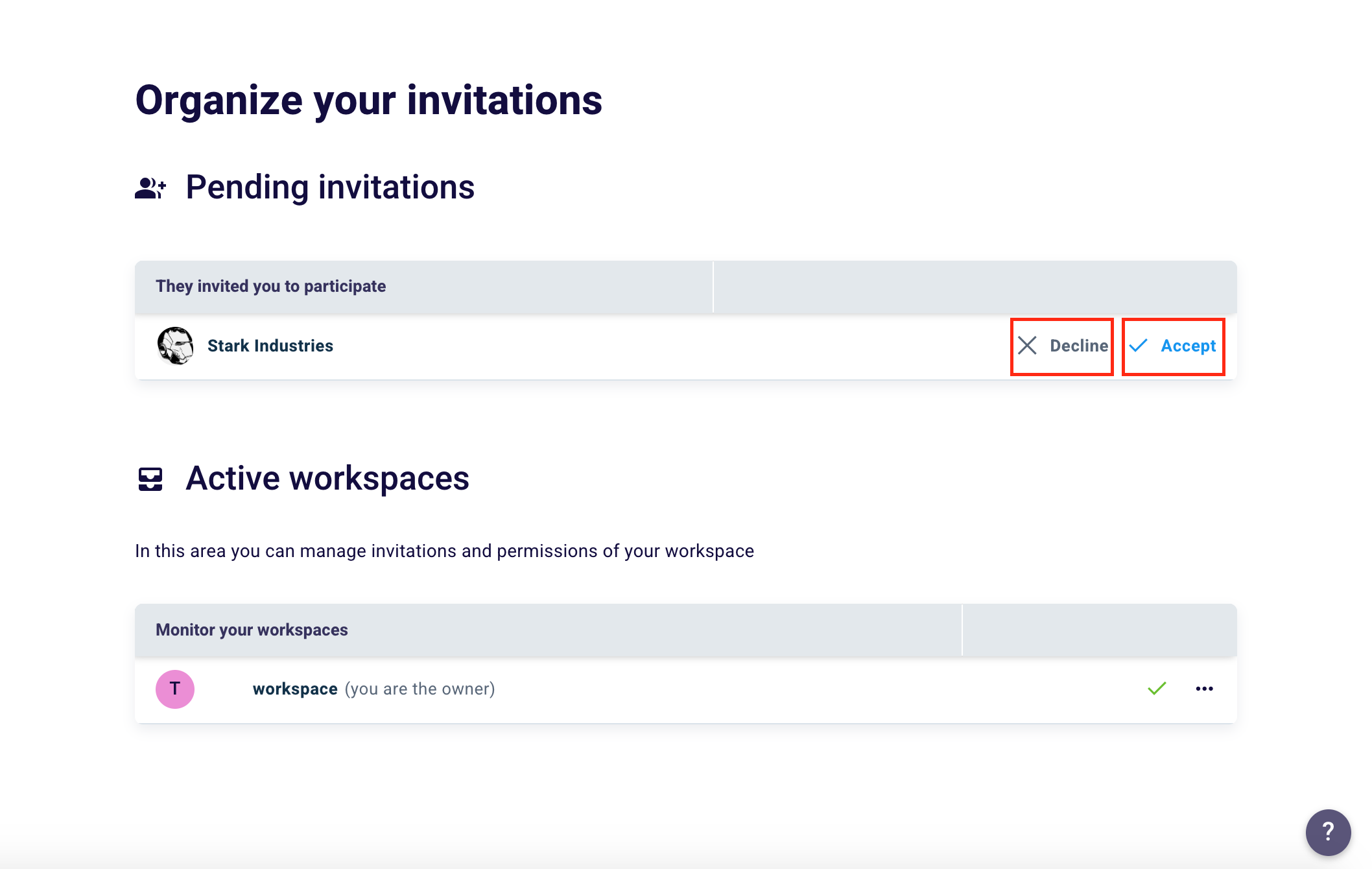Click the person-add icon beside Pending invitations
Screen dimensions: 1372x869
click(x=150, y=187)
